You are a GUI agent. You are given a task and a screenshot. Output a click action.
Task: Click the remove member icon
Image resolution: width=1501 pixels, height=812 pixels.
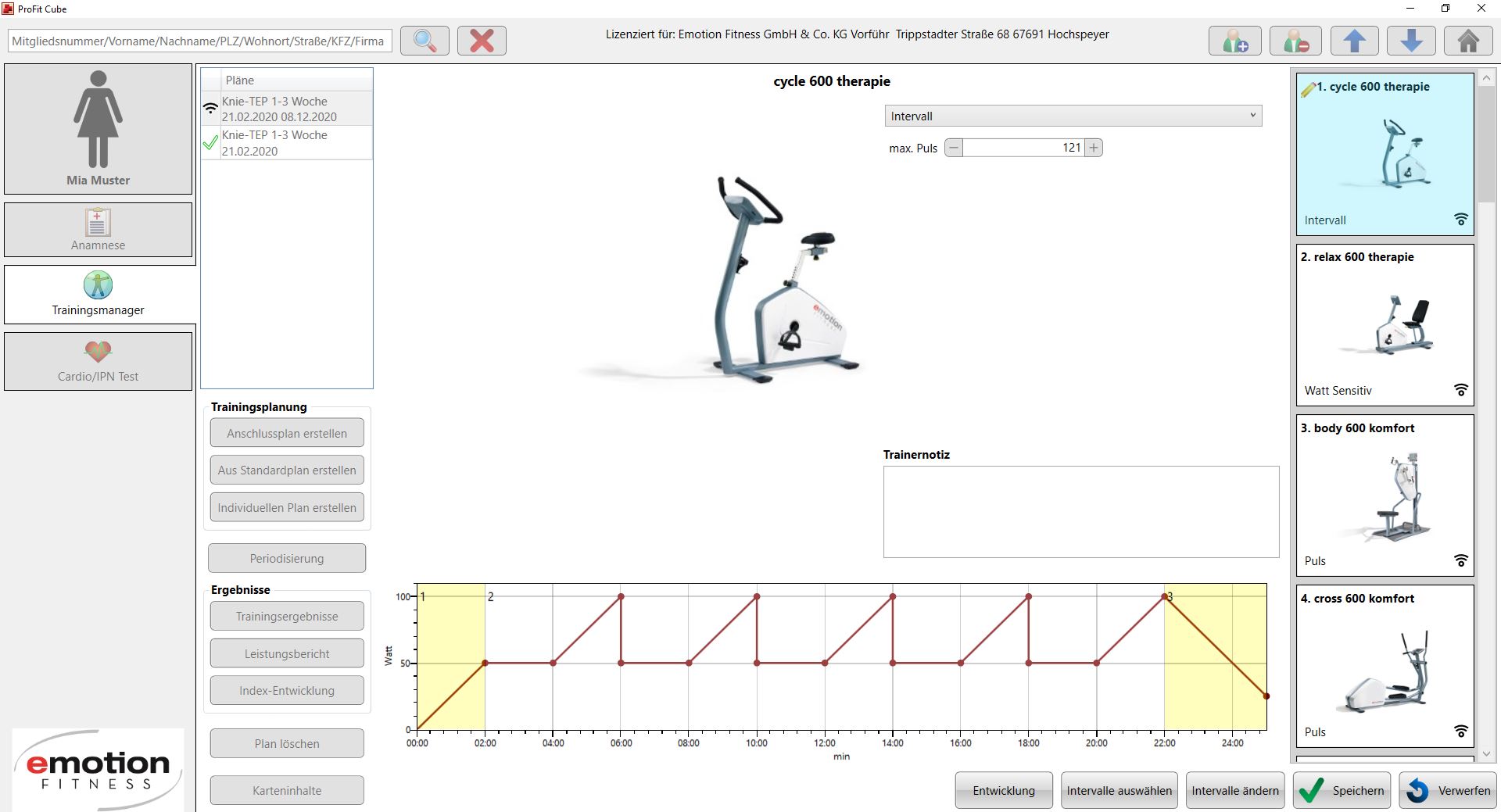click(1295, 41)
